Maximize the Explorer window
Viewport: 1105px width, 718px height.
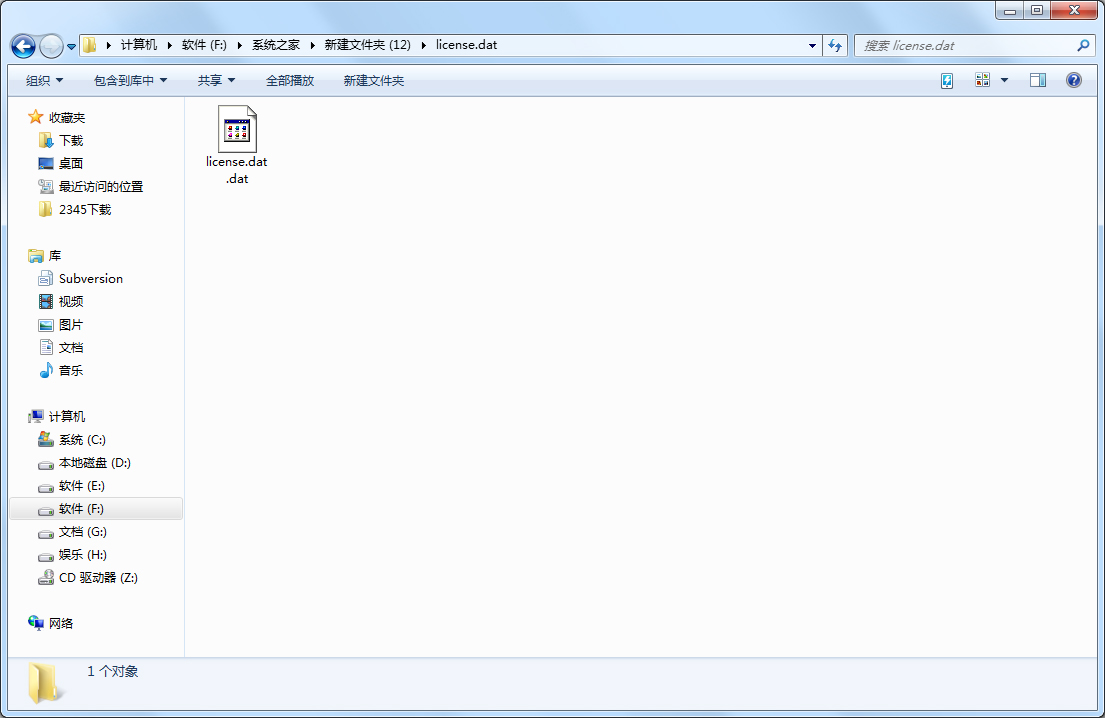point(1037,11)
